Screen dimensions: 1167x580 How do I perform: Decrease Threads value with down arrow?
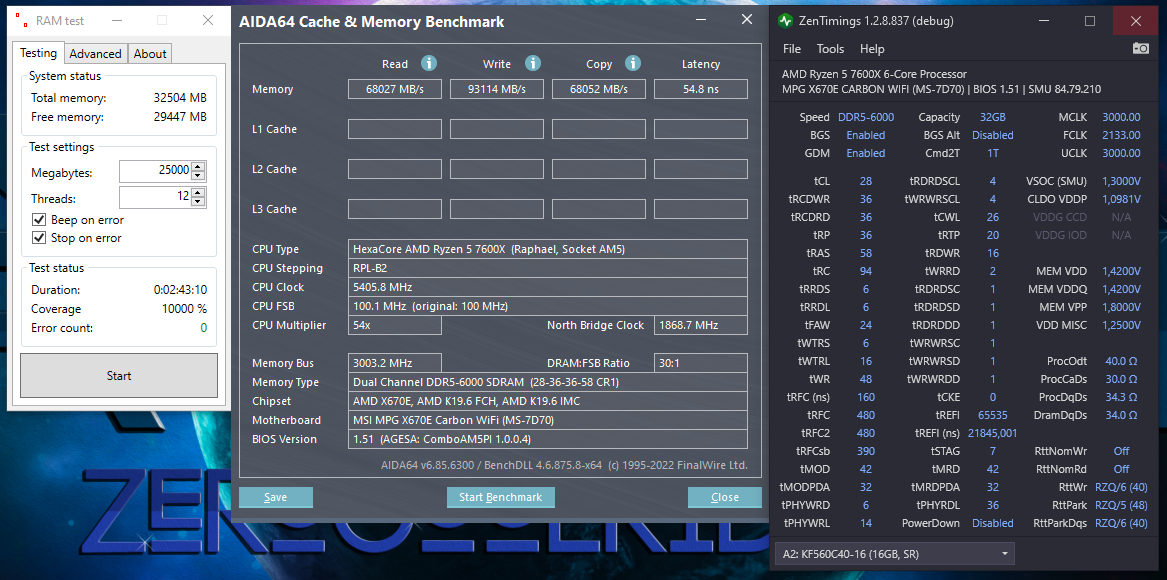click(197, 203)
